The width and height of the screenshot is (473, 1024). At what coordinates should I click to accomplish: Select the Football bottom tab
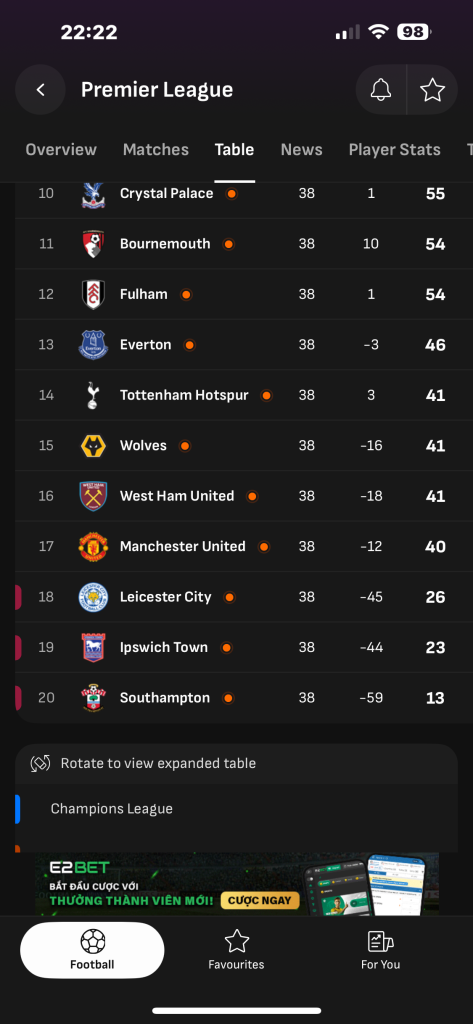92,950
